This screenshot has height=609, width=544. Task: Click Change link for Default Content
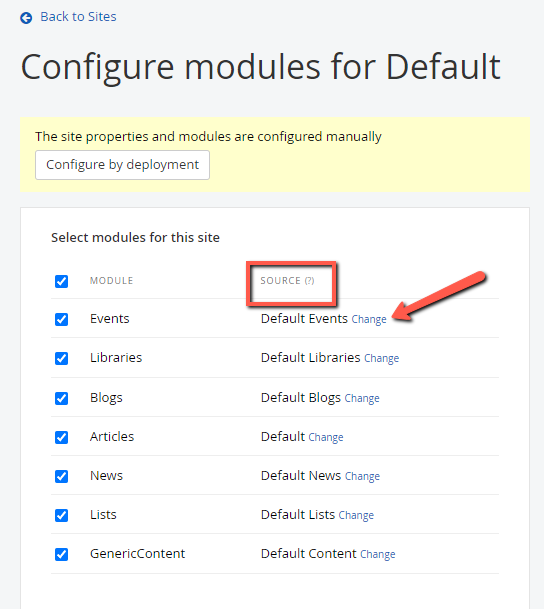378,554
